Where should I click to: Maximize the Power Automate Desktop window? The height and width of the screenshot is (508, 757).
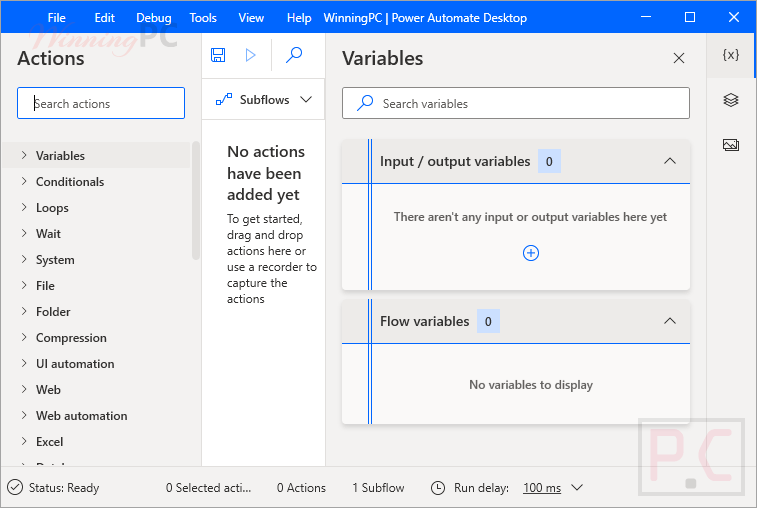tap(690, 17)
